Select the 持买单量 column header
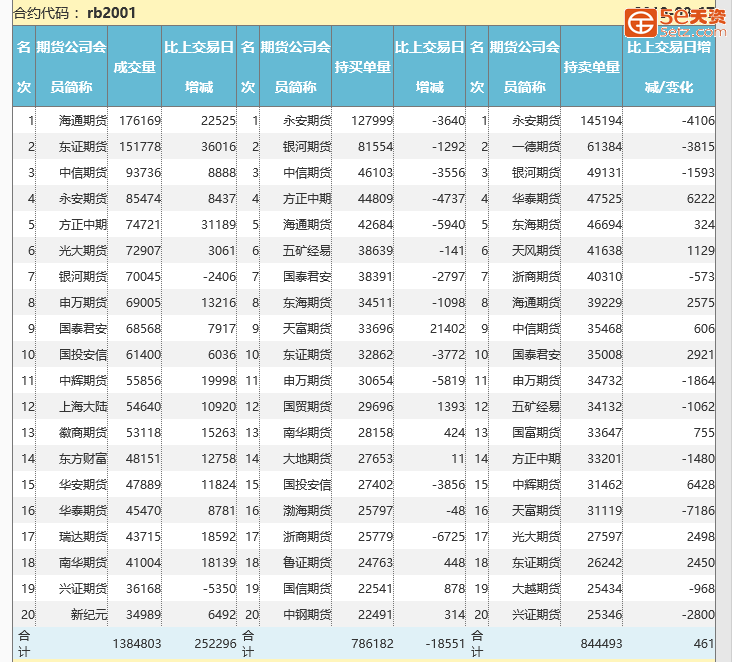732x662 pixels. [x=362, y=67]
